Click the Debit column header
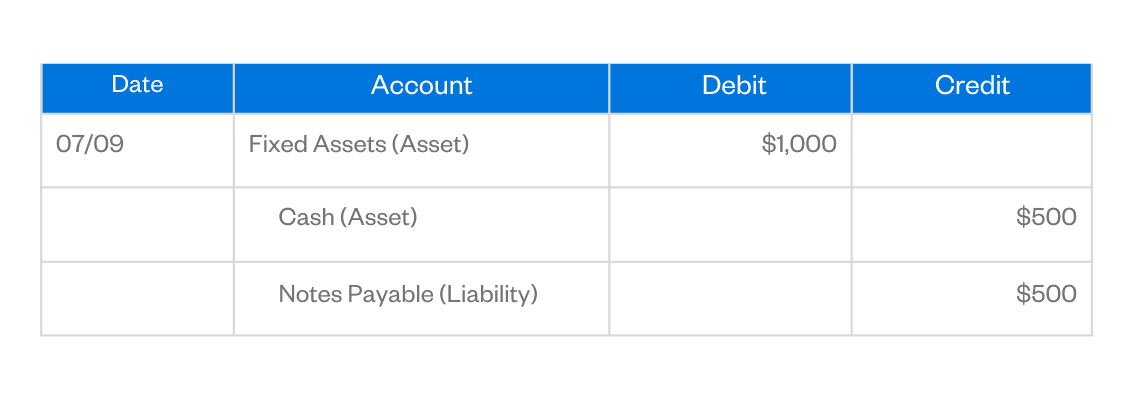 734,86
